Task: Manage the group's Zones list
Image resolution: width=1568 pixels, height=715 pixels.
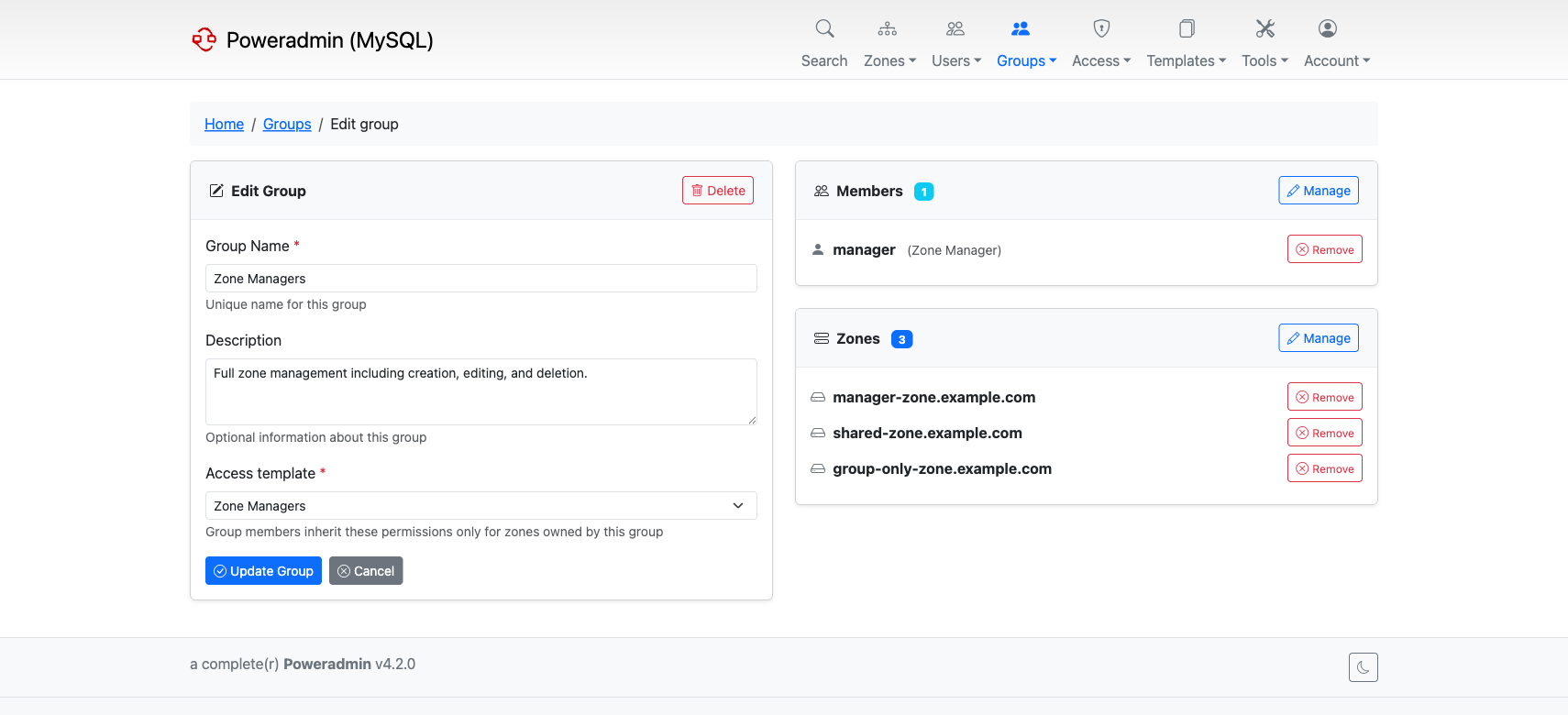Action: pos(1318,338)
